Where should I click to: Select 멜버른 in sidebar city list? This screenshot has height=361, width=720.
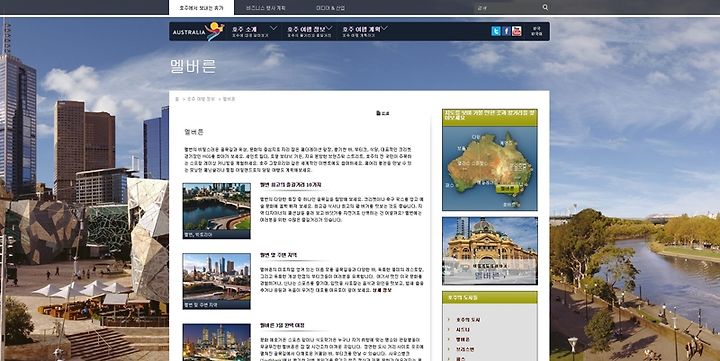(x=462, y=339)
